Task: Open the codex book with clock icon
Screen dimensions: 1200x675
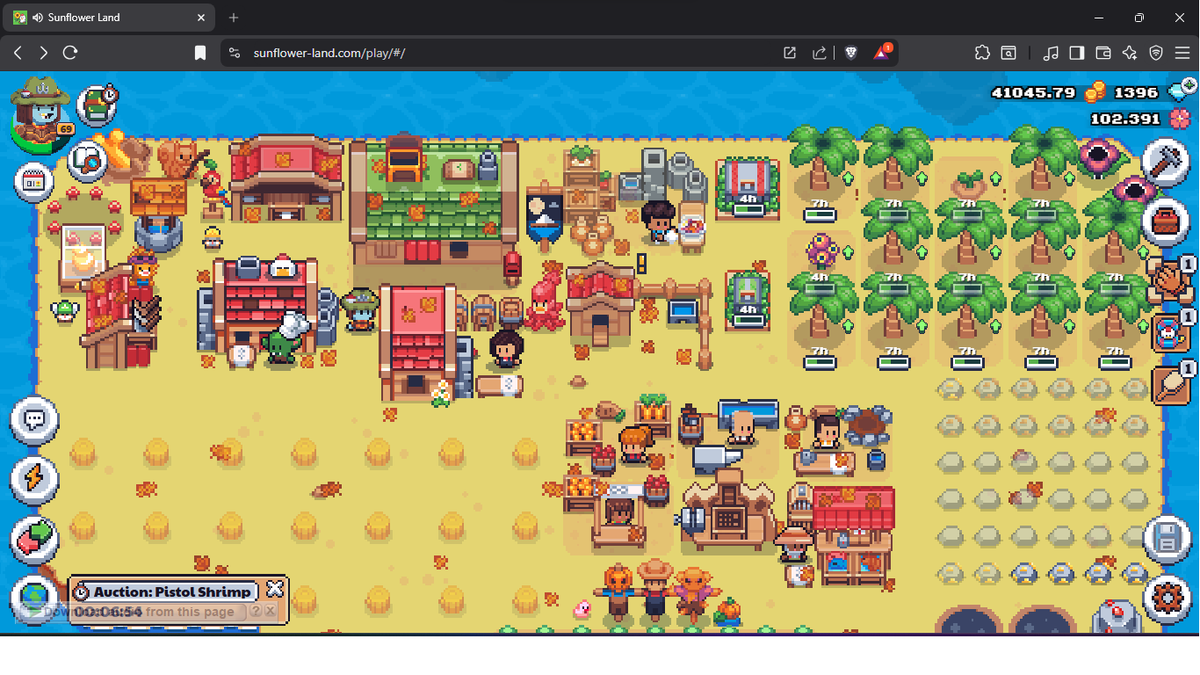Action: pyautogui.click(x=97, y=105)
